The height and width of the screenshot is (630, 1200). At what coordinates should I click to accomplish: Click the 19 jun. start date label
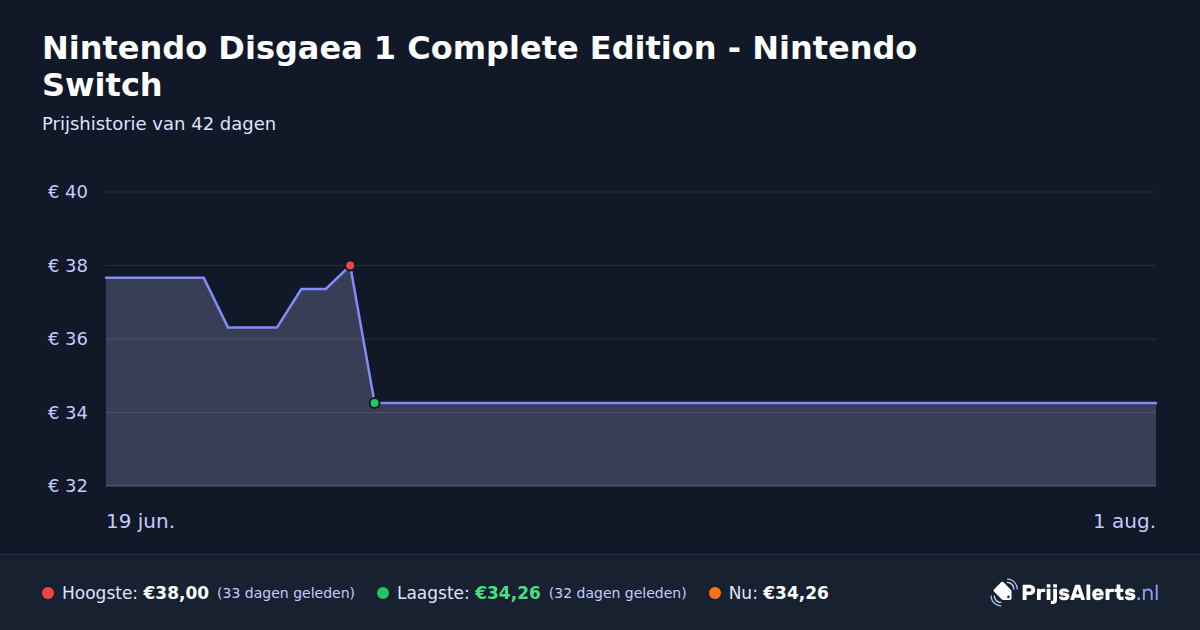click(141, 522)
